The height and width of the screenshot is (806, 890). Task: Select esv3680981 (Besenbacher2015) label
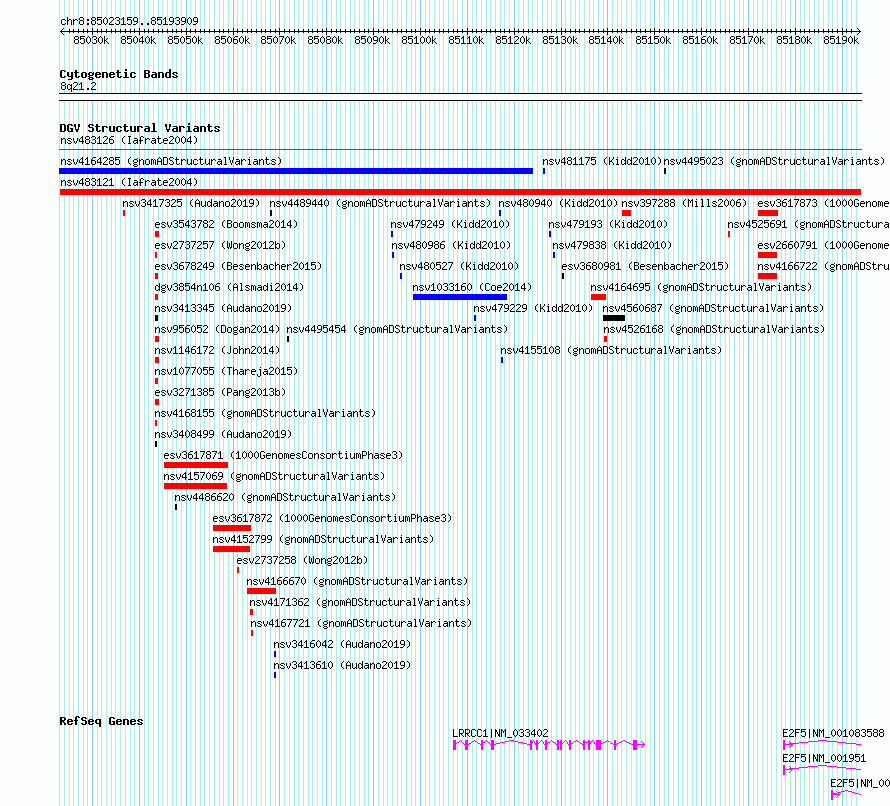point(645,266)
